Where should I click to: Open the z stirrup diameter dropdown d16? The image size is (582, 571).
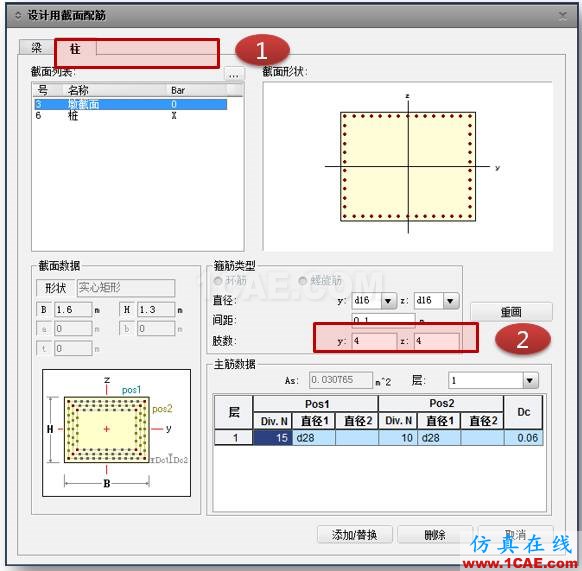pos(436,300)
